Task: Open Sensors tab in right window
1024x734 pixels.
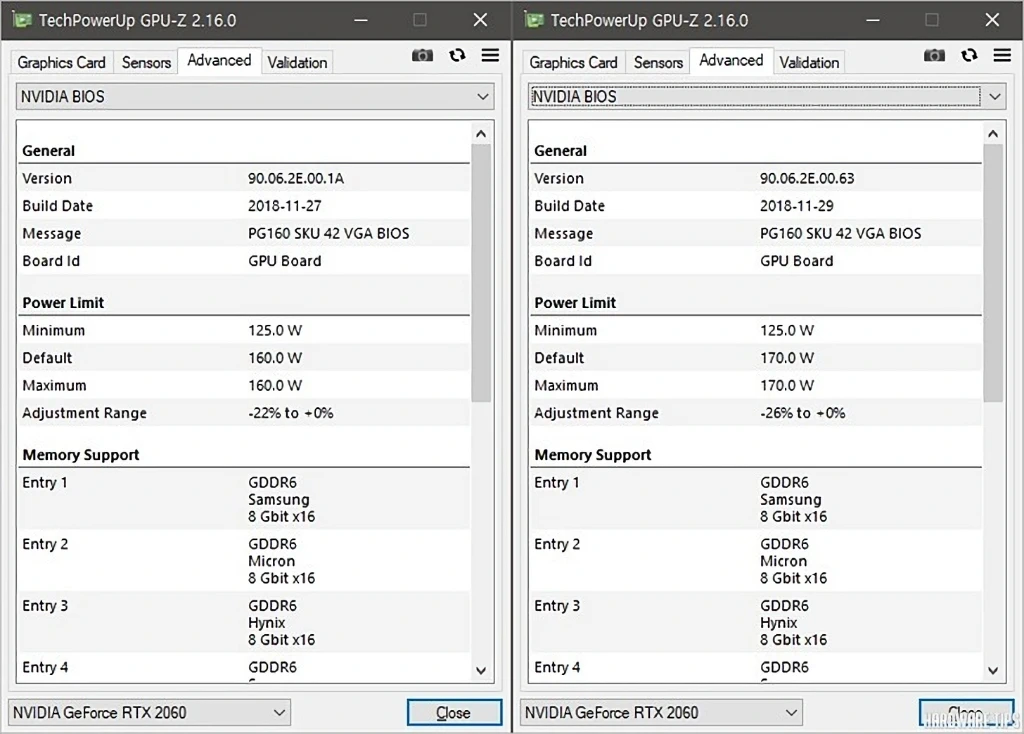Action: 658,63
